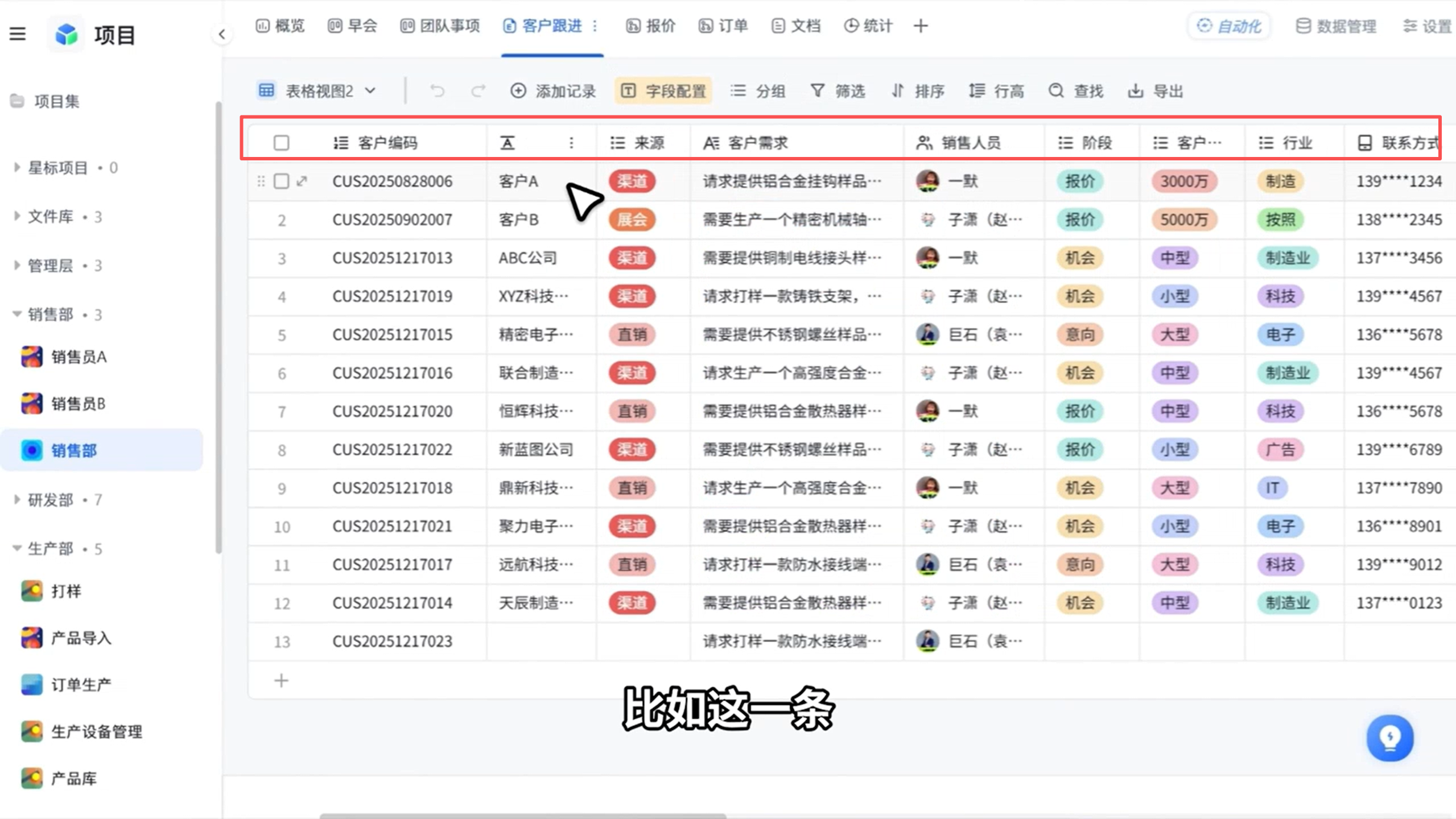Open the 分组 grouping option

click(x=757, y=91)
